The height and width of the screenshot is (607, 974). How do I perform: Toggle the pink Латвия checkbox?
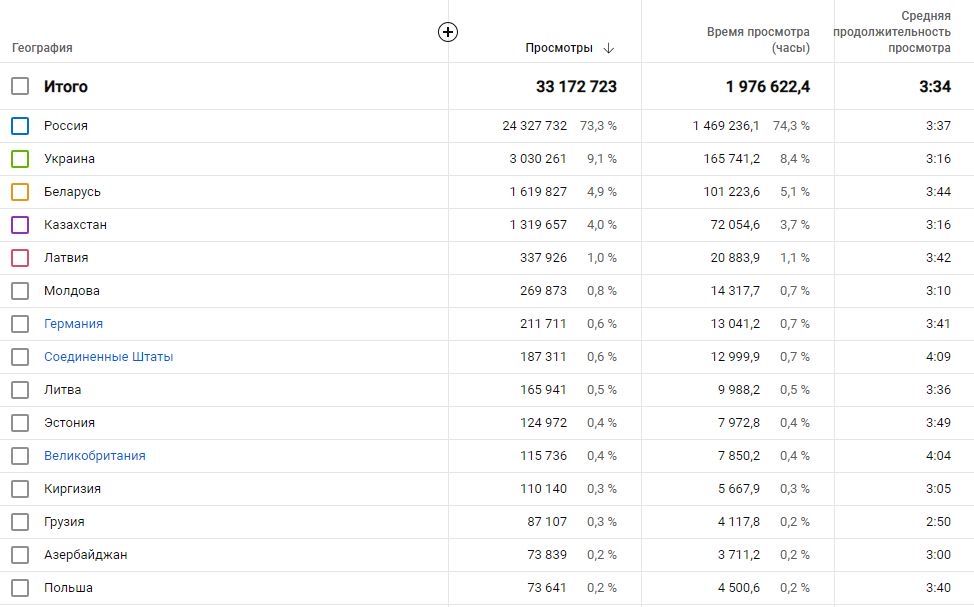coord(20,258)
